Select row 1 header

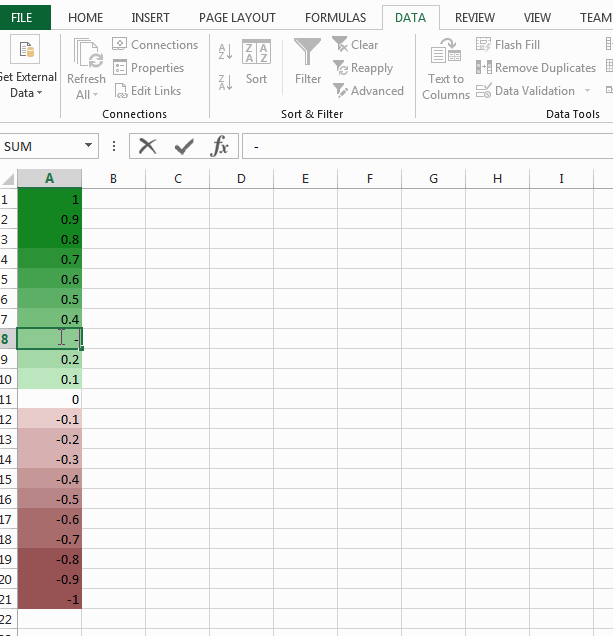(x=9, y=199)
